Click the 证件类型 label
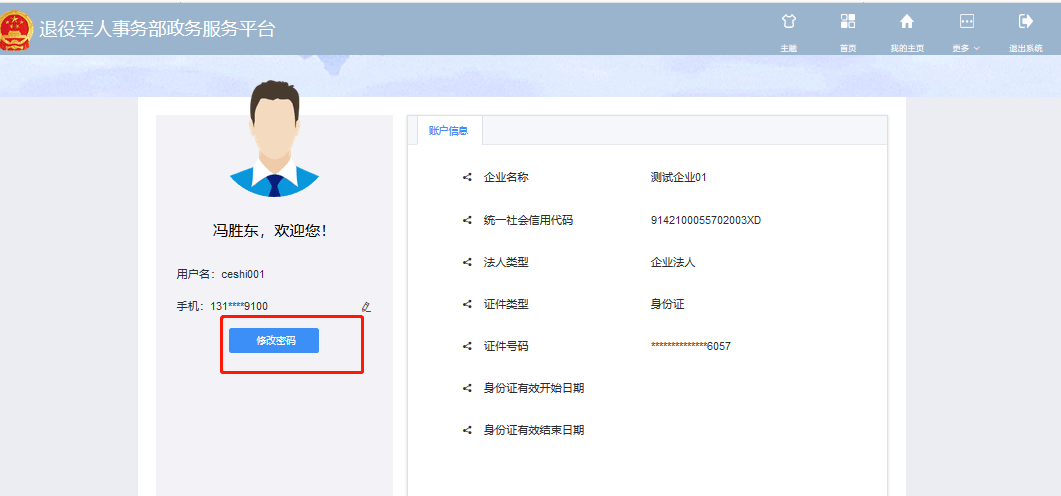This screenshot has height=496, width=1061. [x=506, y=305]
